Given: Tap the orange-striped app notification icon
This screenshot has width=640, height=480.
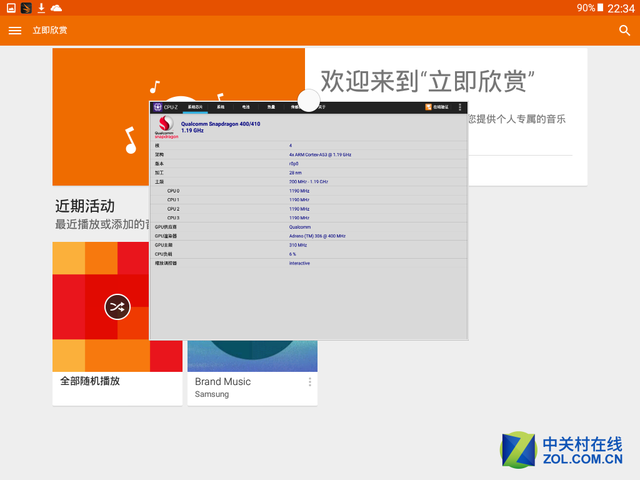Looking at the screenshot, I should [26, 8].
